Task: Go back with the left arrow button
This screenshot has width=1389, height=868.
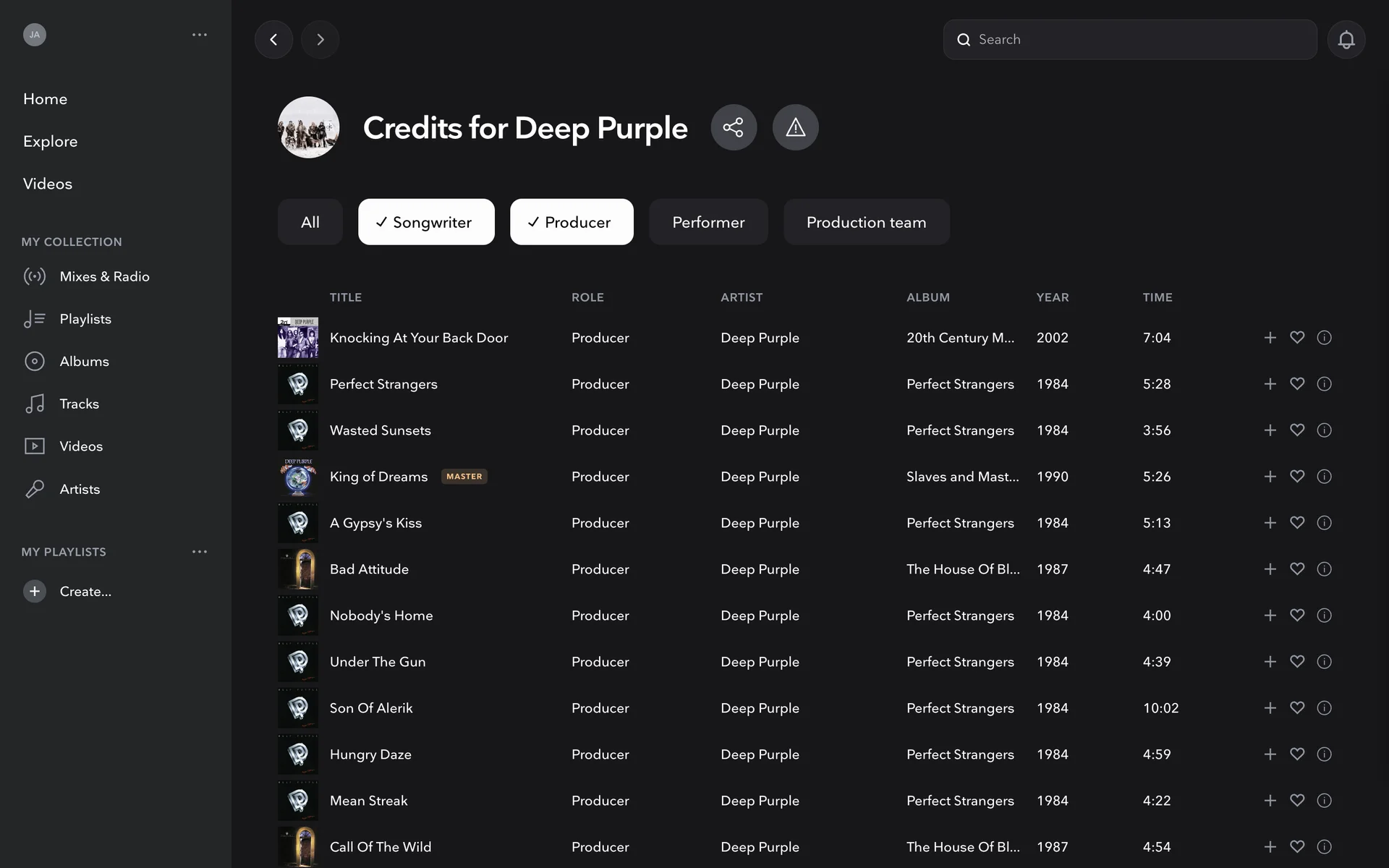Action: click(273, 40)
